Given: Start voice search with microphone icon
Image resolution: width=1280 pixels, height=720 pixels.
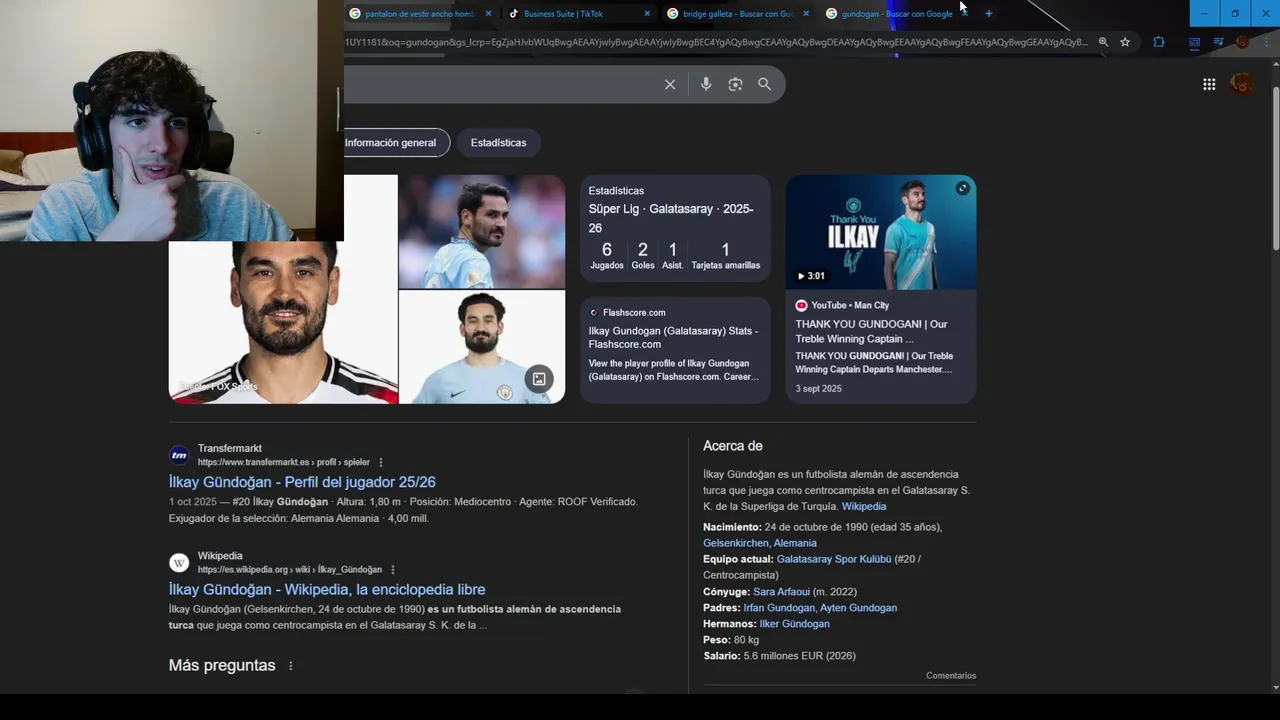Looking at the screenshot, I should coord(706,85).
